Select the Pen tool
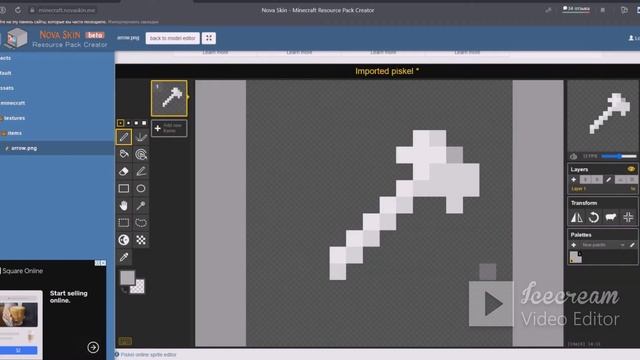The width and height of the screenshot is (640, 360). pos(124,137)
